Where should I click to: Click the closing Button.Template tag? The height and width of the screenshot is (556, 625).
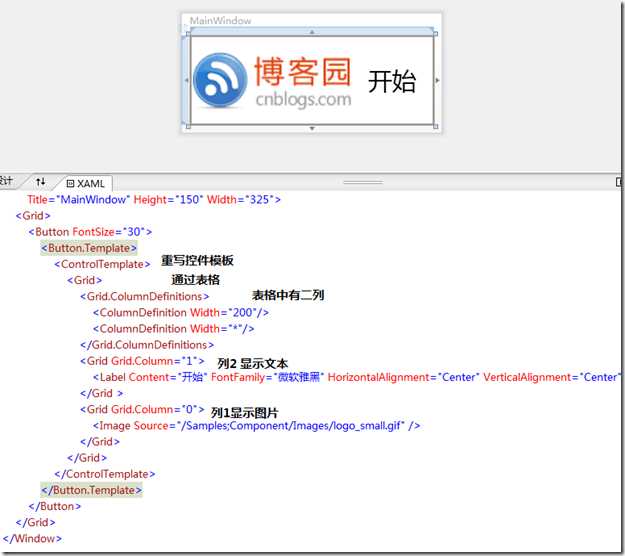[x=91, y=490]
